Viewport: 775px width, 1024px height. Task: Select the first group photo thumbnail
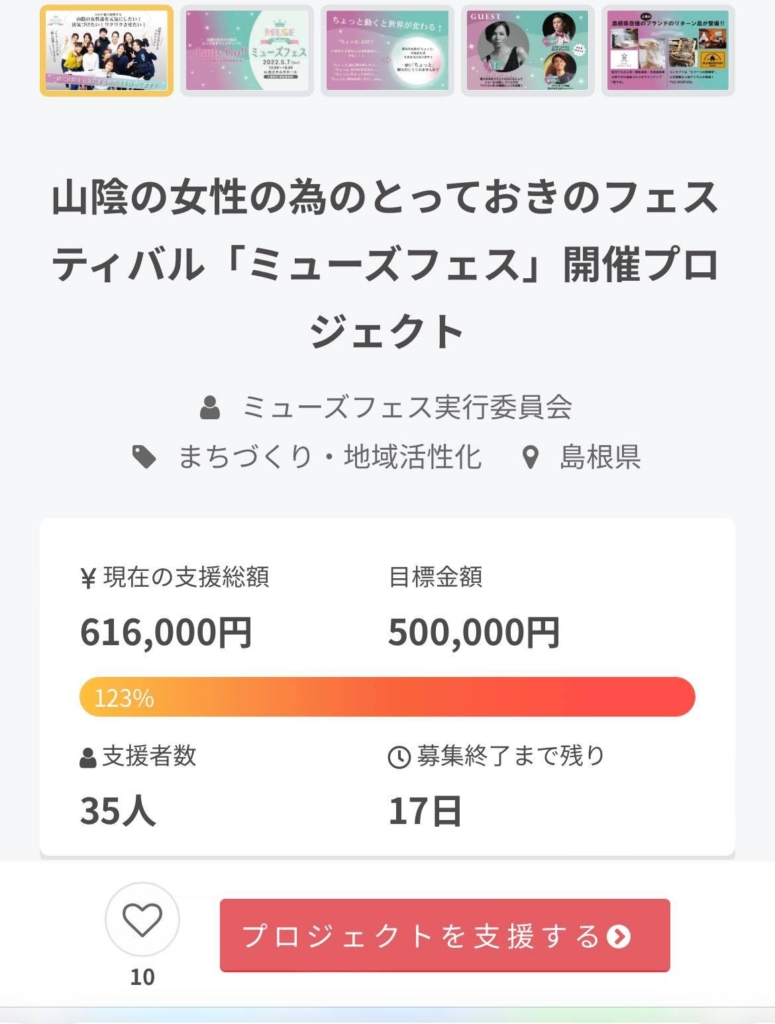tap(106, 50)
